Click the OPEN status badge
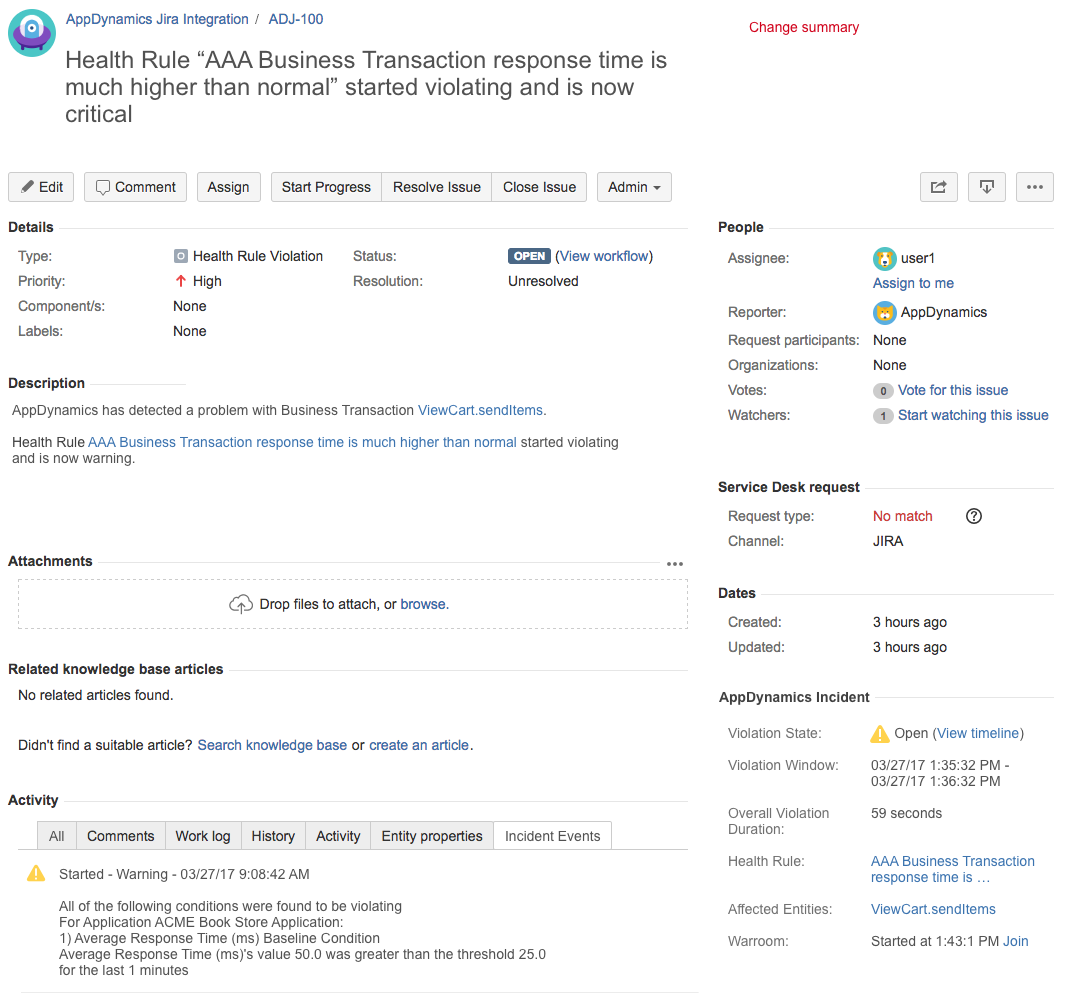This screenshot has width=1068, height=994. click(x=529, y=256)
